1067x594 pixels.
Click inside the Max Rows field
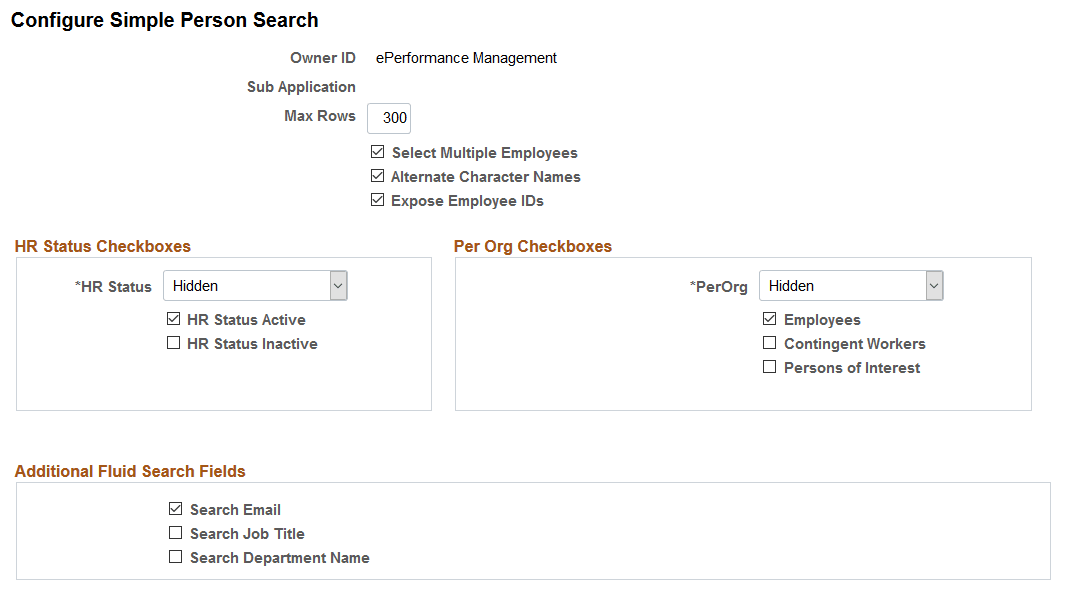tap(388, 118)
